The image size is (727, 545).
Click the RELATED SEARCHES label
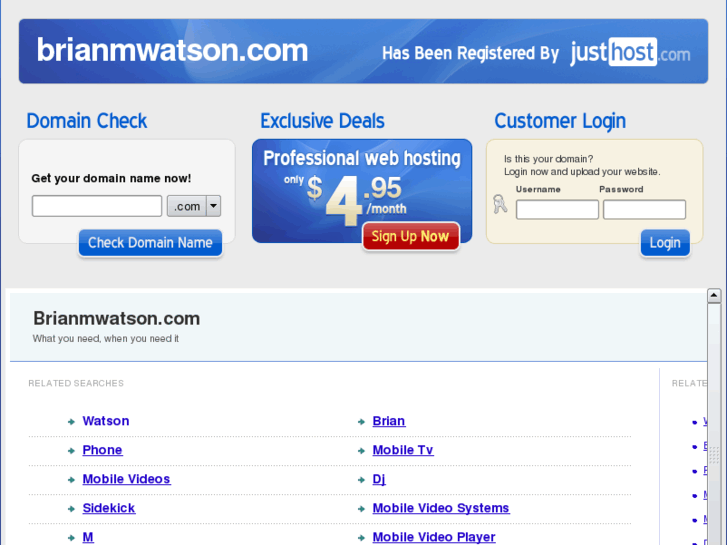tap(76, 383)
